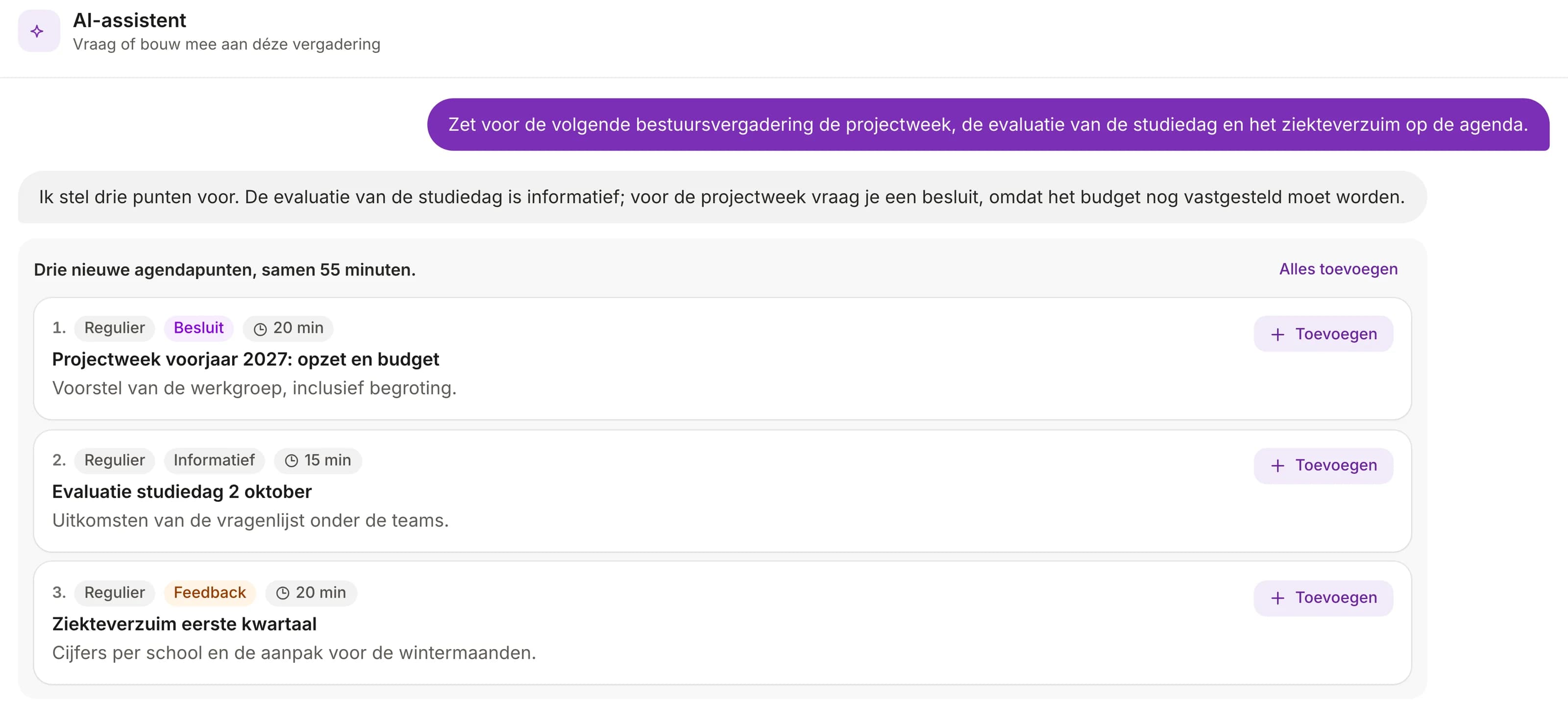1568x724 pixels.
Task: Click the AI-assistent sparkle icon
Action: [x=38, y=31]
